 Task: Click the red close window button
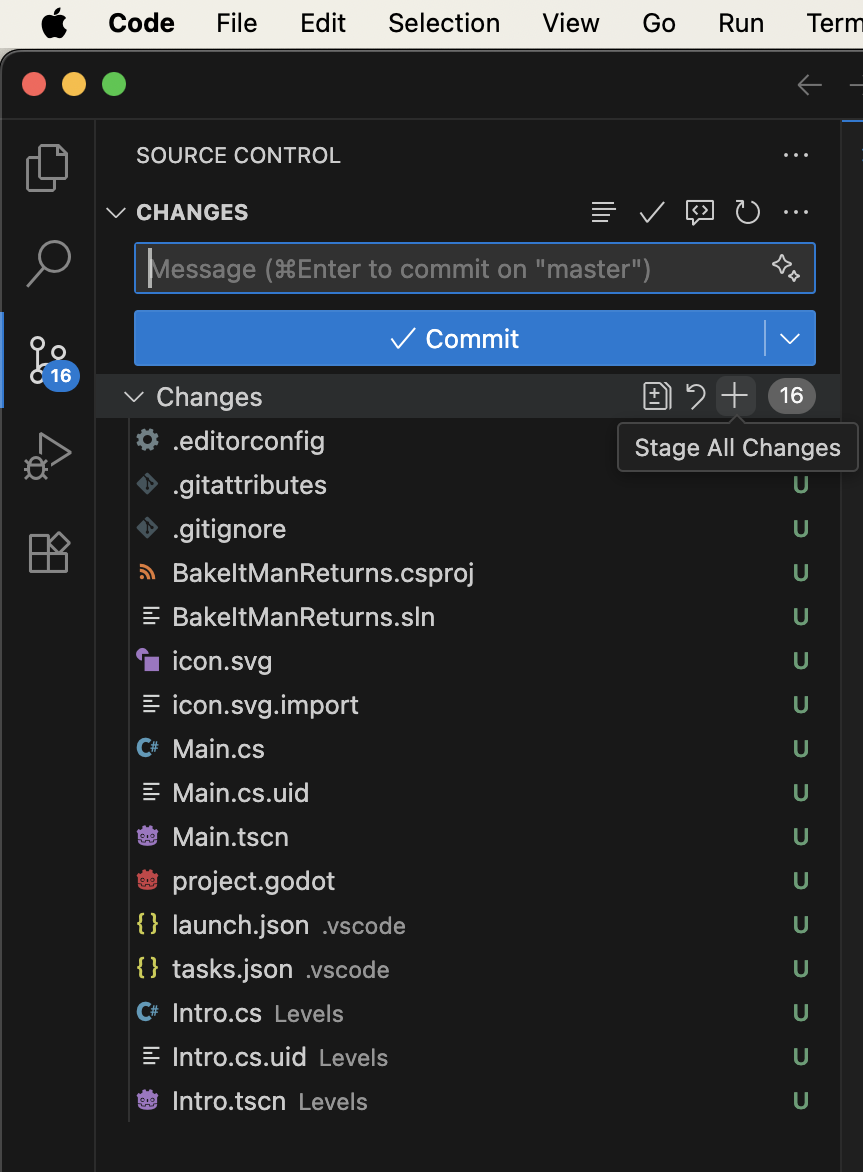pyautogui.click(x=34, y=84)
